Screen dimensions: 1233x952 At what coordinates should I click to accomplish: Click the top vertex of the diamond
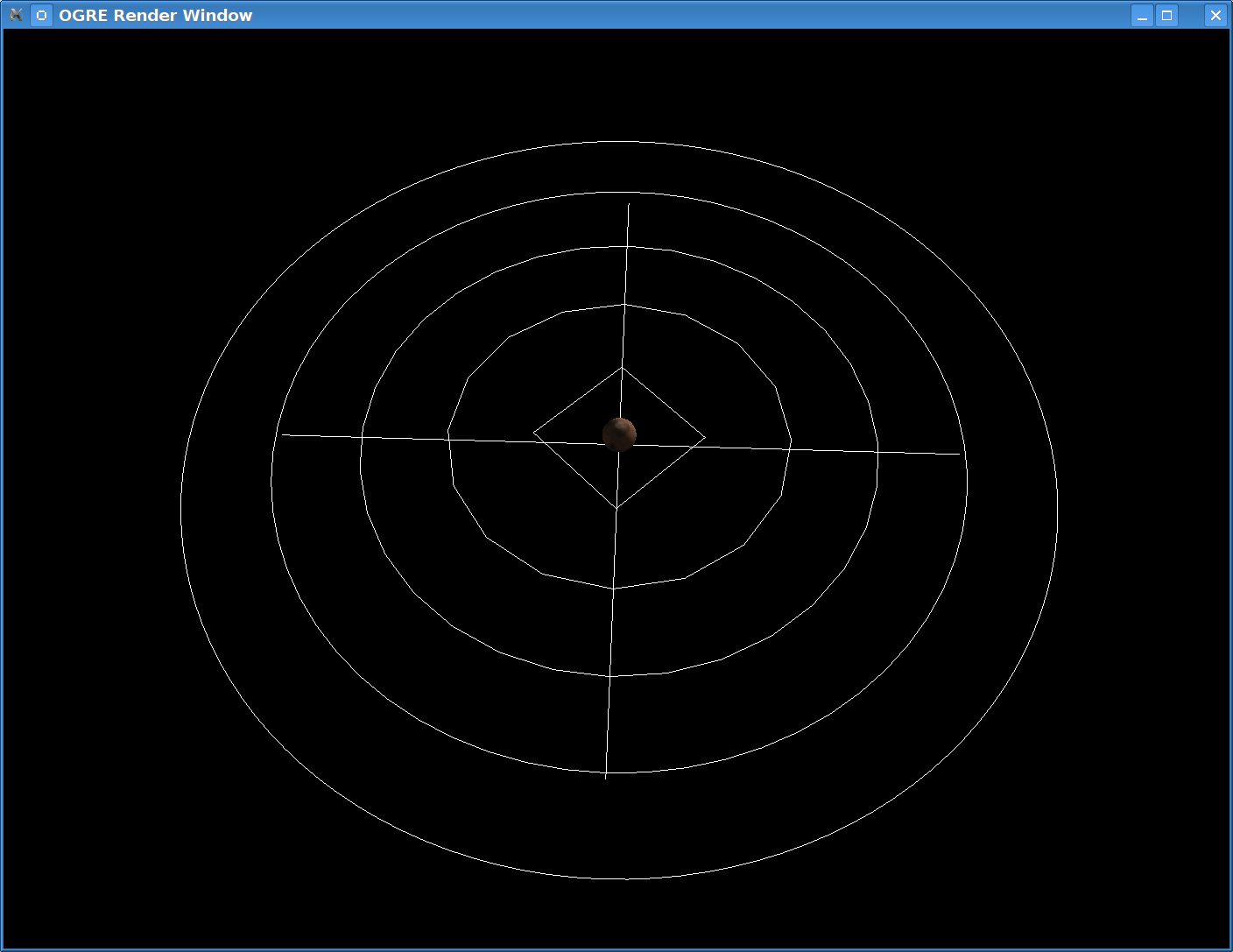[623, 367]
